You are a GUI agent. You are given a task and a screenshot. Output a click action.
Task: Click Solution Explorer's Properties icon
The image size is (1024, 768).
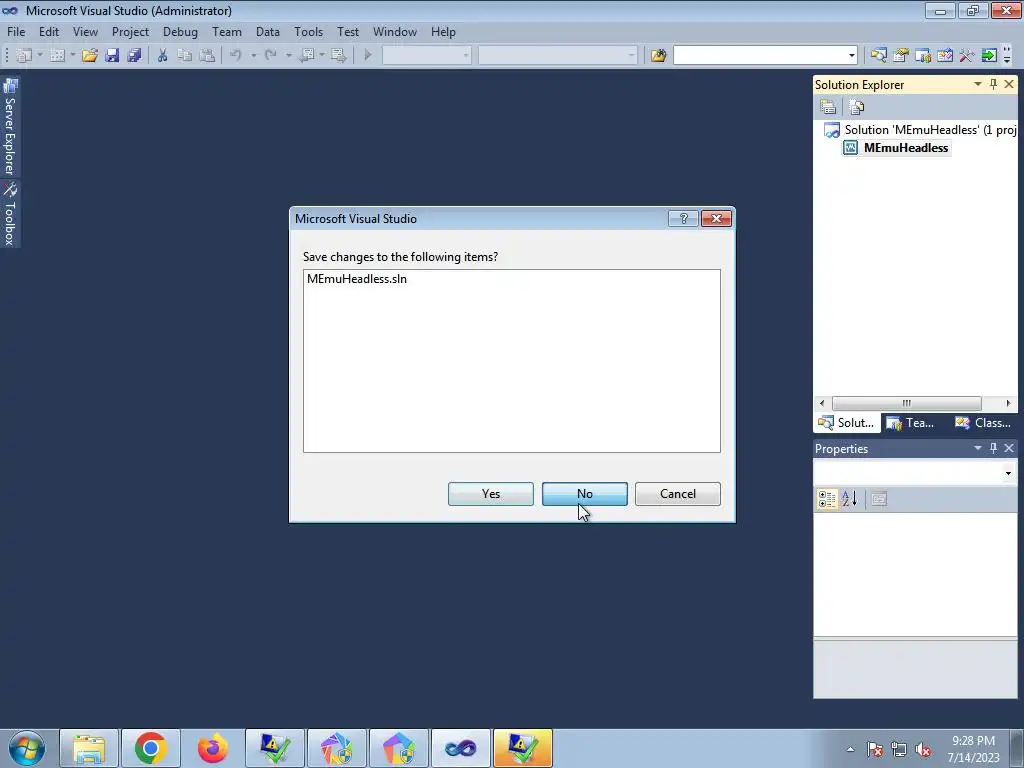point(828,107)
